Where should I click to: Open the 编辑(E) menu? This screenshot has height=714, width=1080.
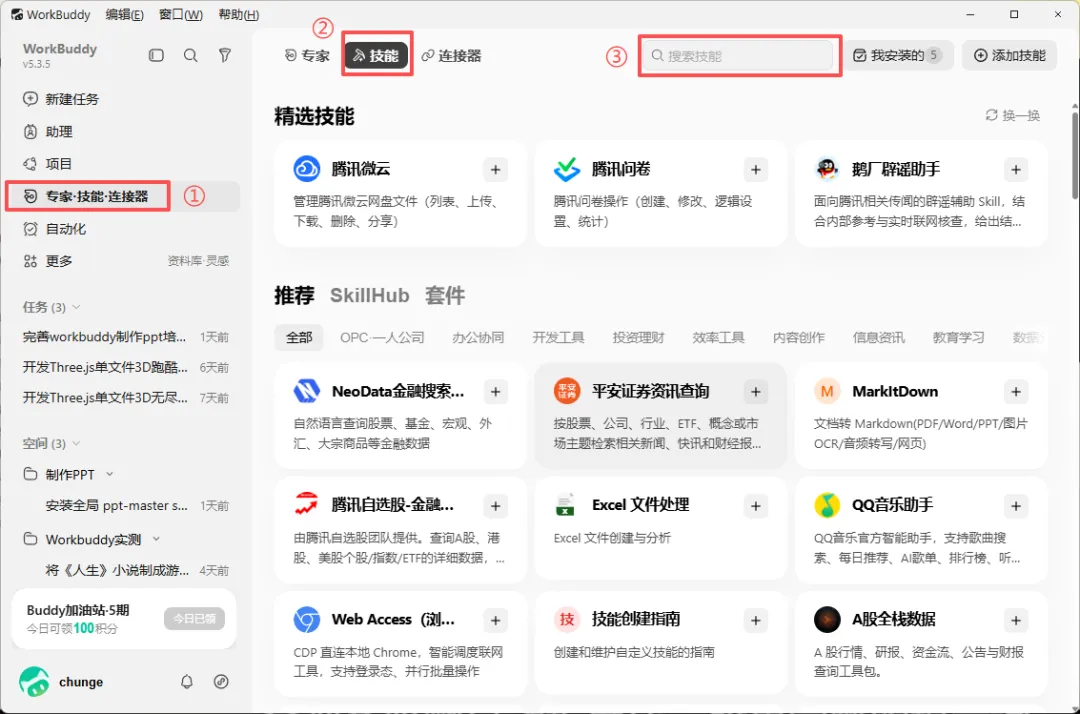(x=125, y=14)
